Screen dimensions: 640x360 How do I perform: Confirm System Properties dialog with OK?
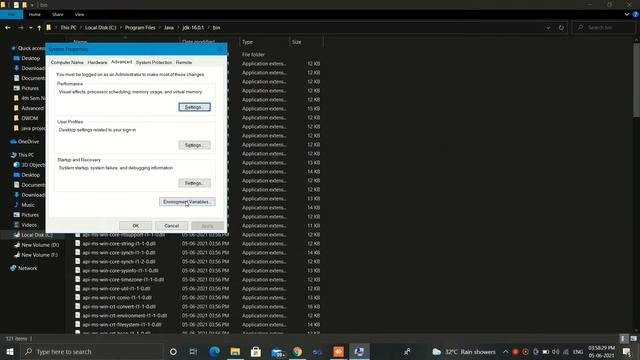pyautogui.click(x=136, y=226)
